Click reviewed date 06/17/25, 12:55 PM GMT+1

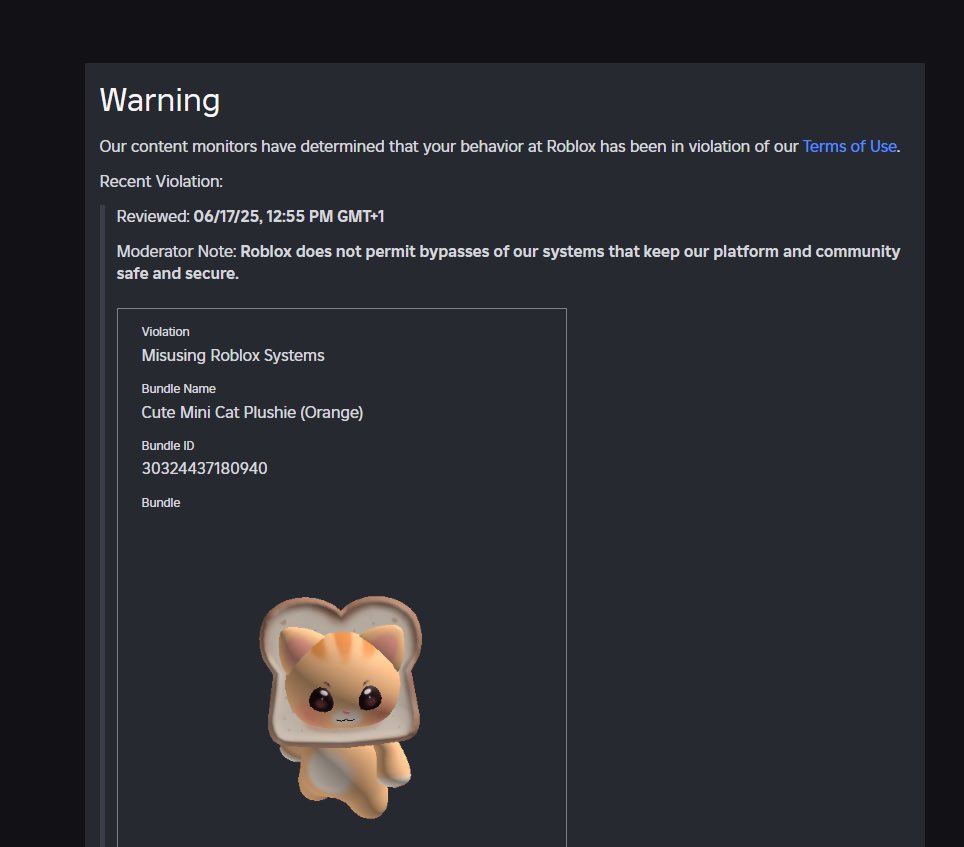[288, 216]
